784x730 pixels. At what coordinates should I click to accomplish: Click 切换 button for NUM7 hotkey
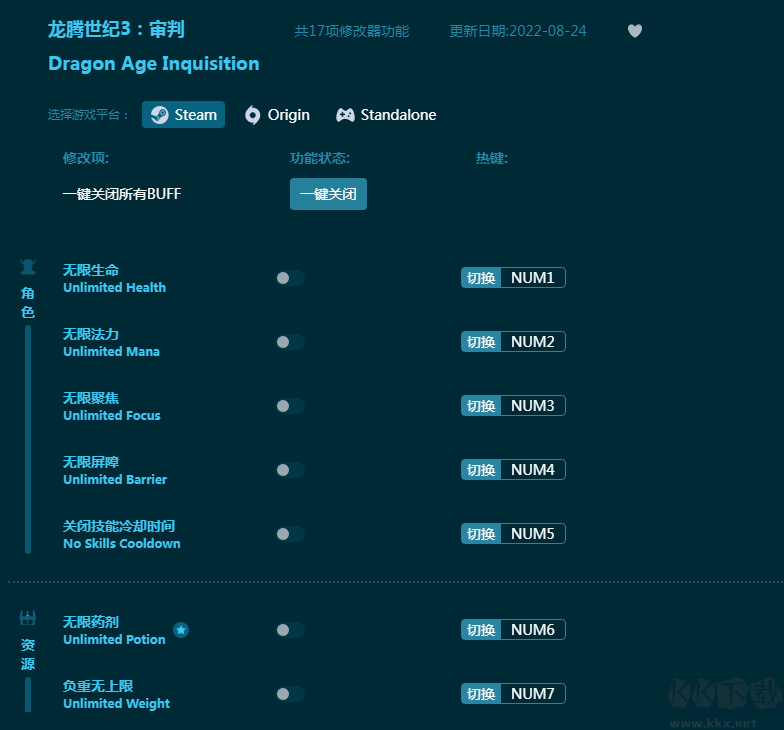point(481,694)
